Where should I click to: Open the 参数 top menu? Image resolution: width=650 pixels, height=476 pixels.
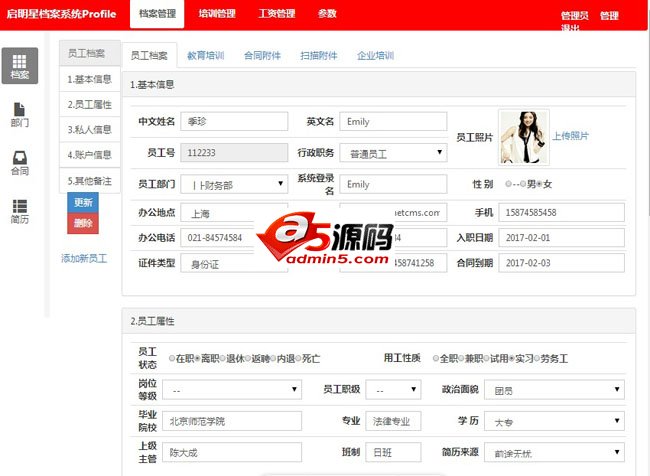(x=327, y=14)
